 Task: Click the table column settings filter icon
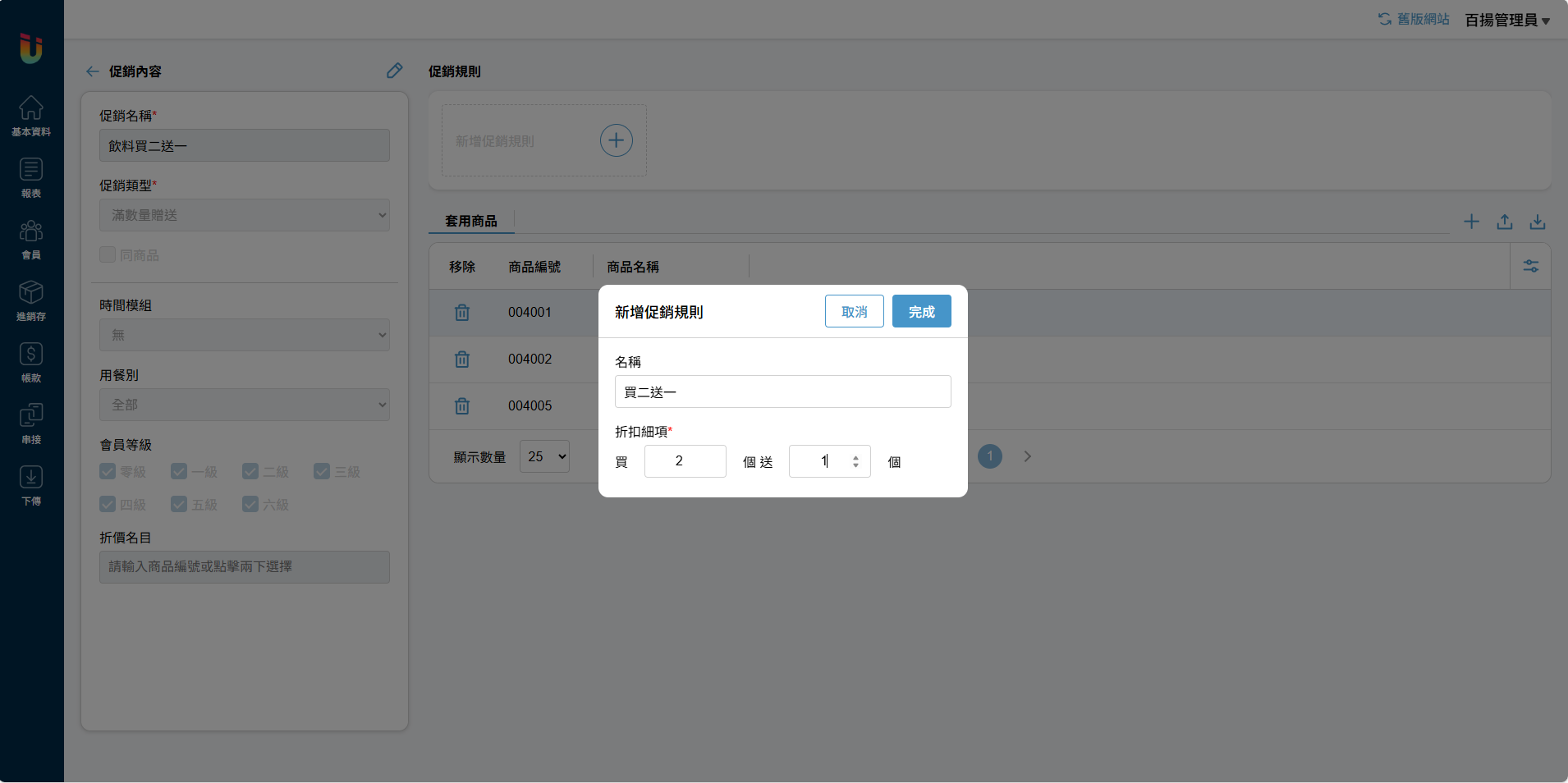click(1531, 267)
